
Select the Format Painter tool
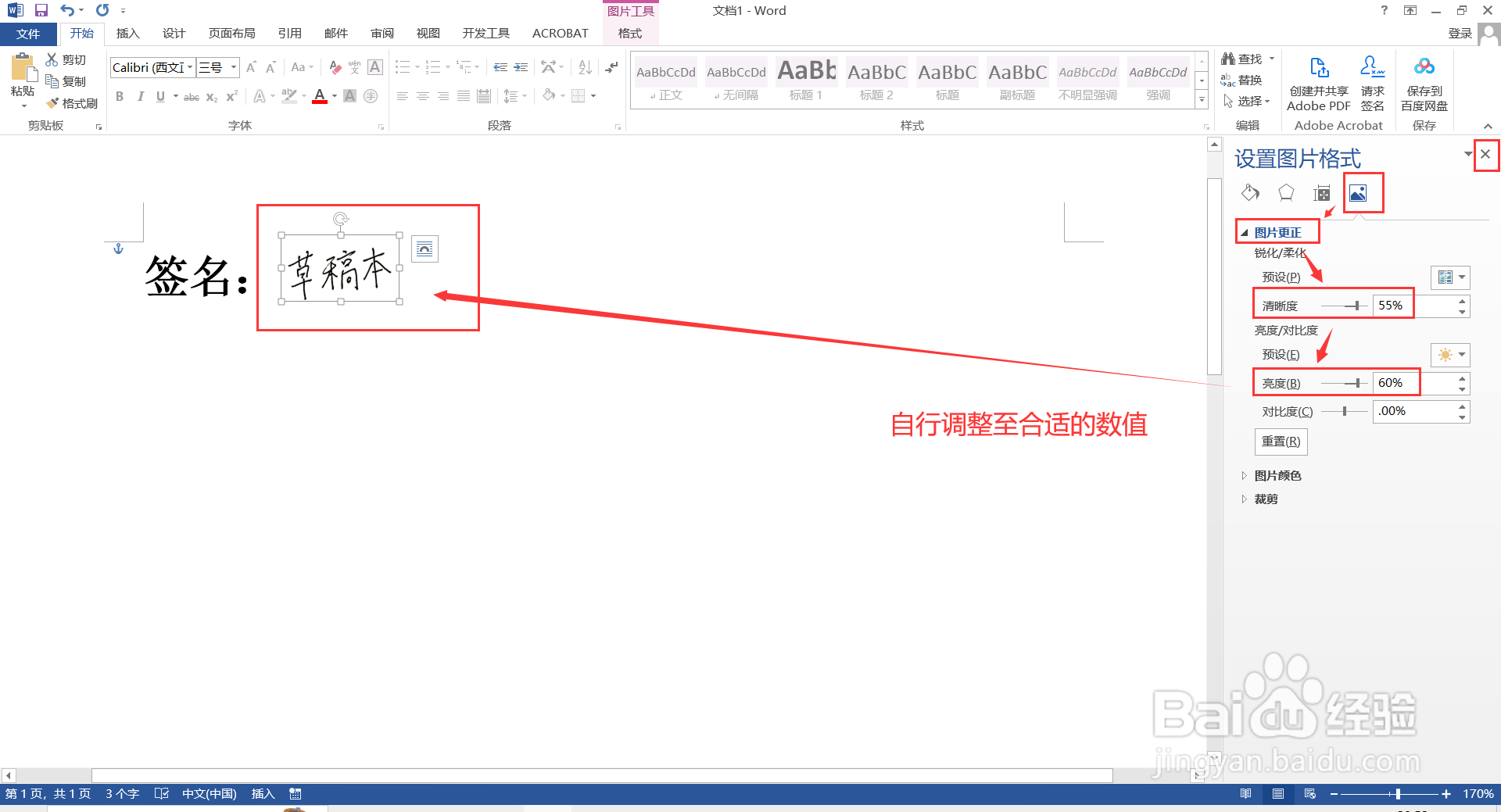point(72,102)
